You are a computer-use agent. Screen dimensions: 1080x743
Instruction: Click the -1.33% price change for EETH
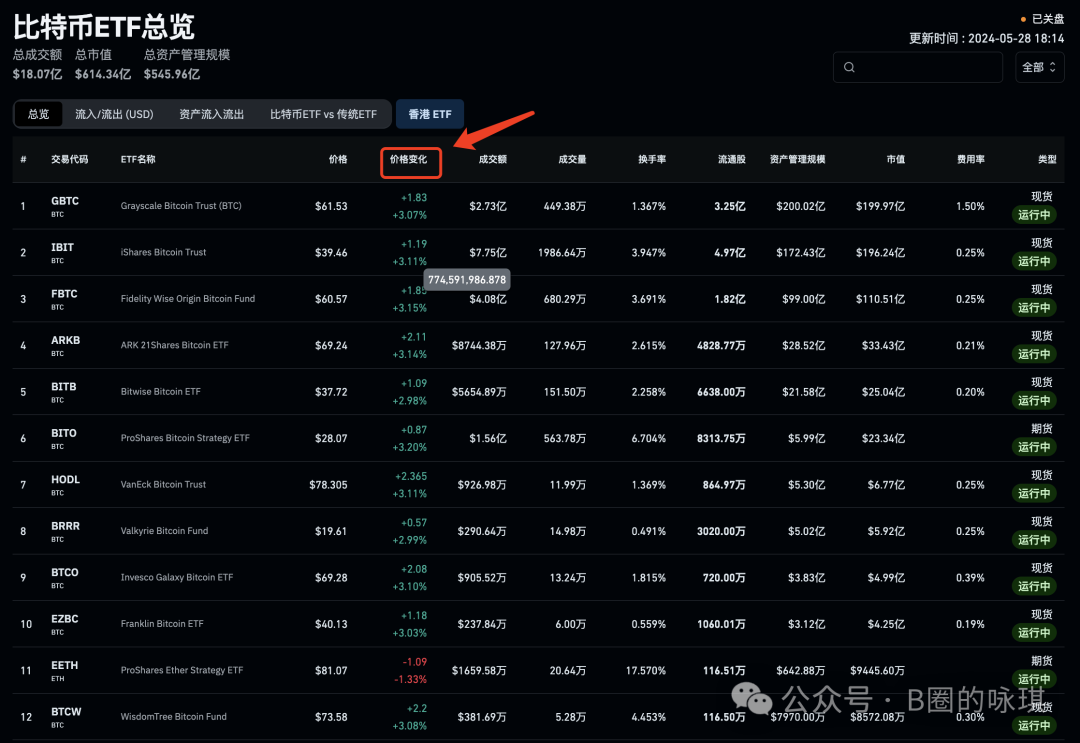pos(411,680)
